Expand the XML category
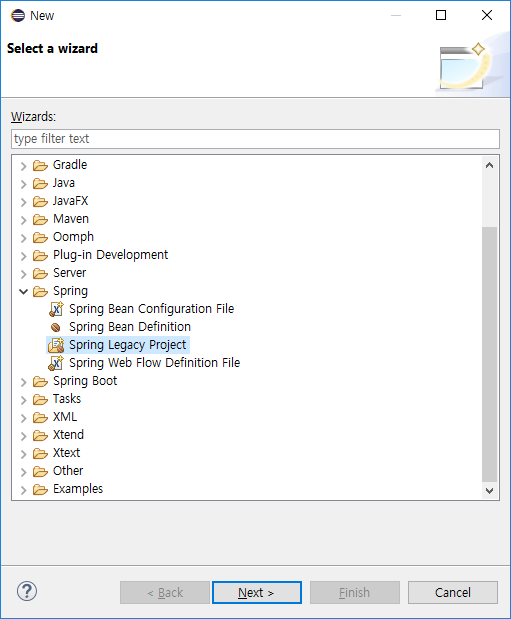 click(x=24, y=418)
